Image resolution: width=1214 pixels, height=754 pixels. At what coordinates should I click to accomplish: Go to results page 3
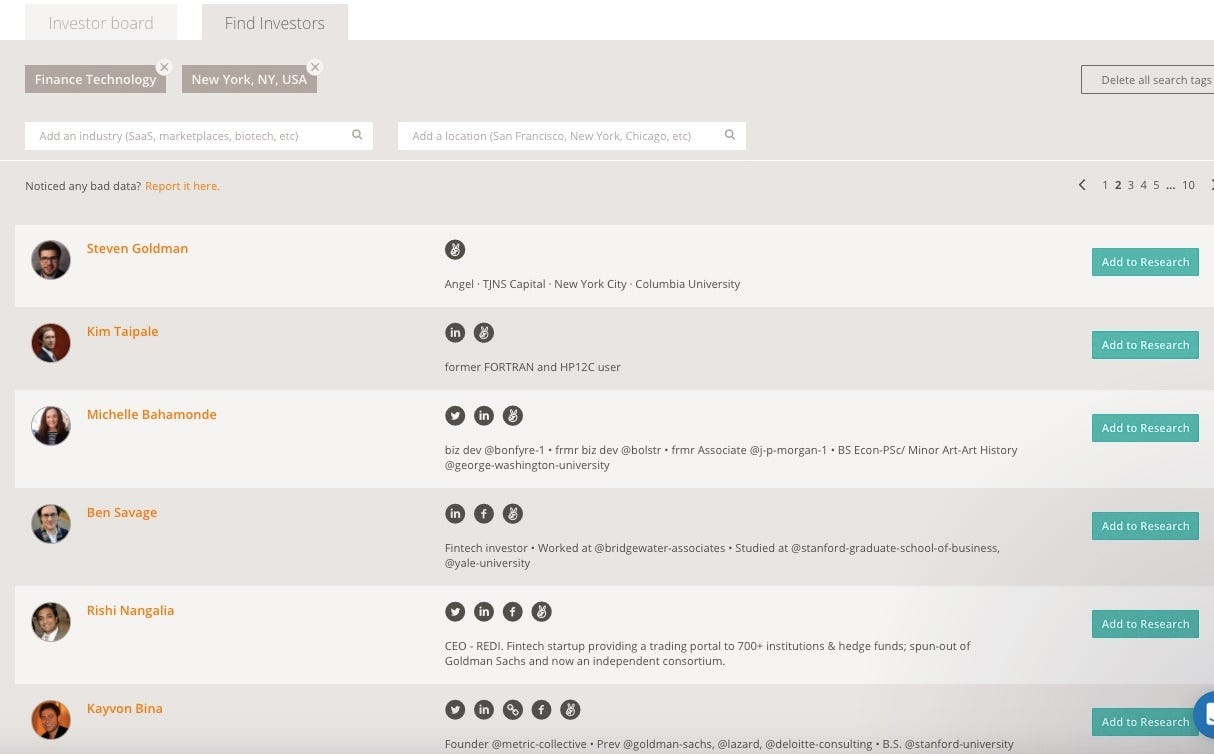pos(1131,185)
